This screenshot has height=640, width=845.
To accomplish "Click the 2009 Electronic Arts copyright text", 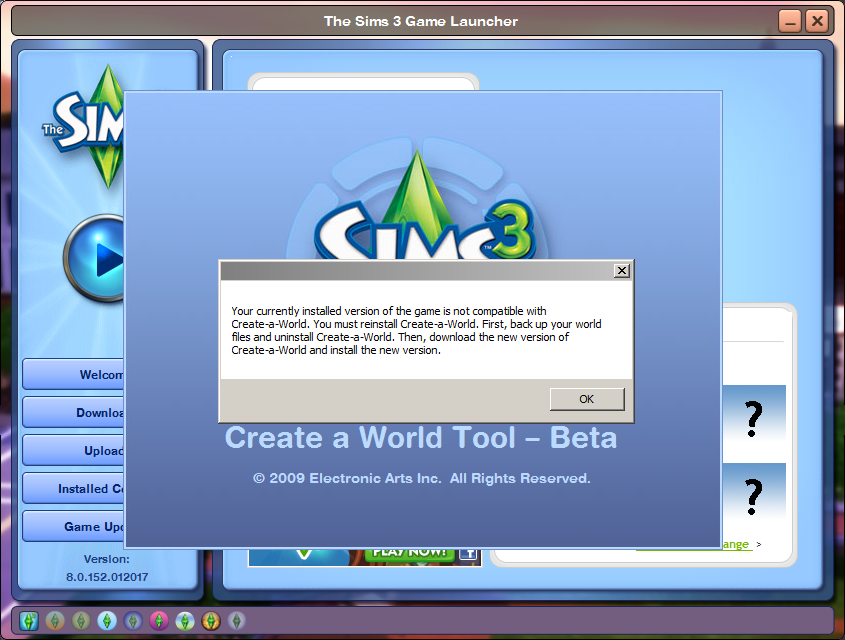I will [422, 478].
